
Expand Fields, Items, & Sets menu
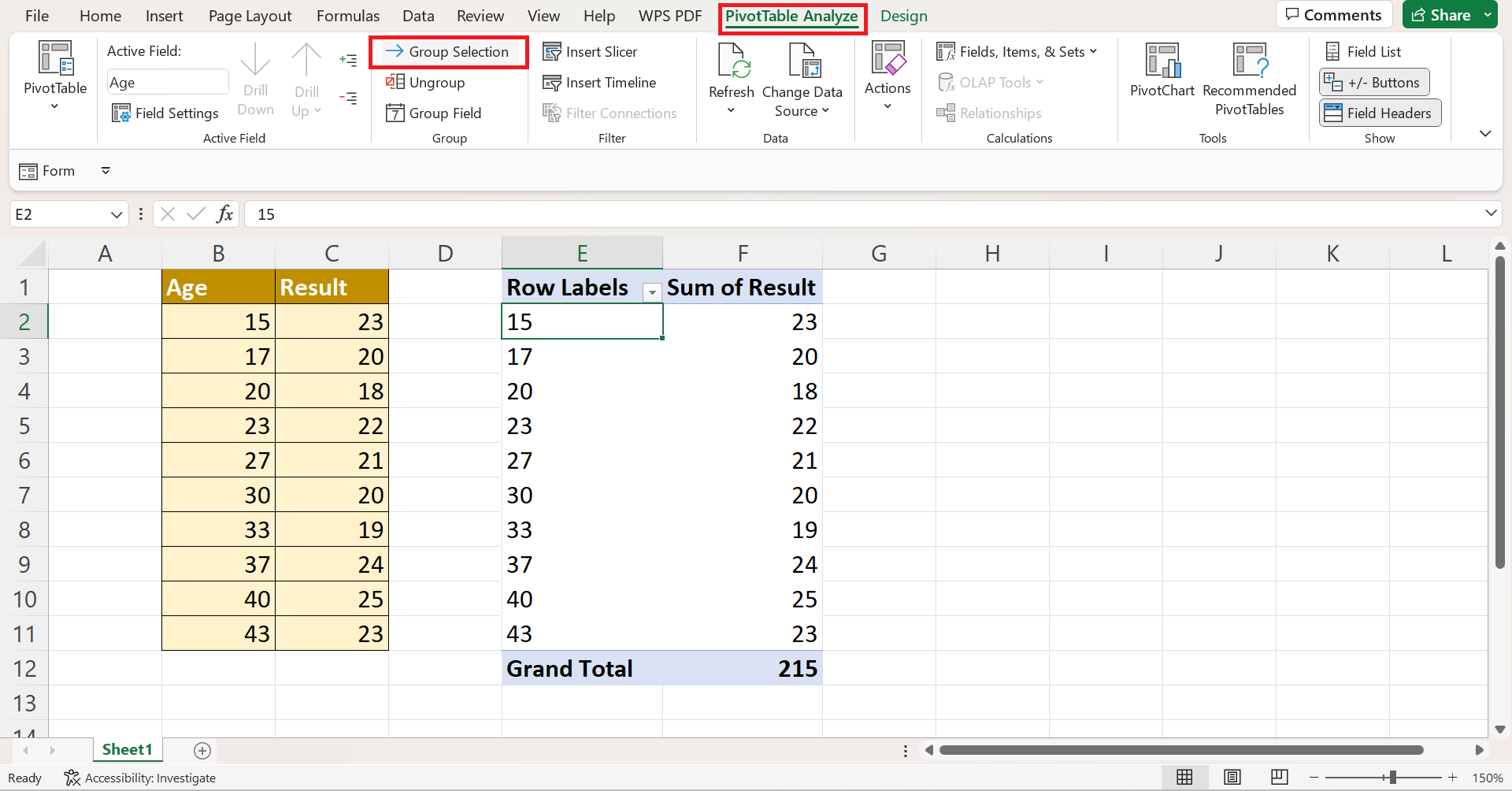coord(1016,52)
